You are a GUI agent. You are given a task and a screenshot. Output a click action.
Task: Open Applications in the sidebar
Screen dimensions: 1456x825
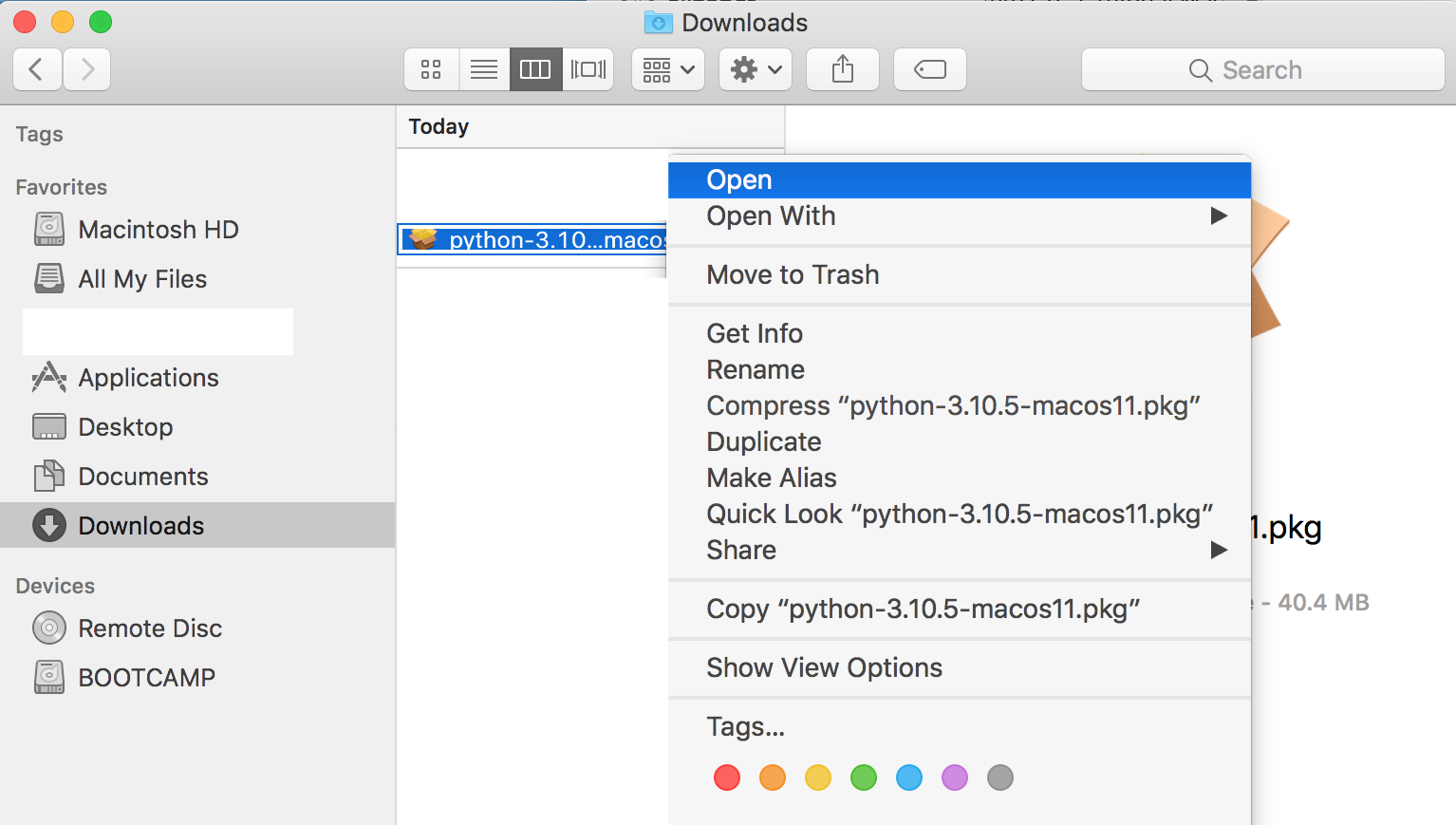click(x=197, y=378)
